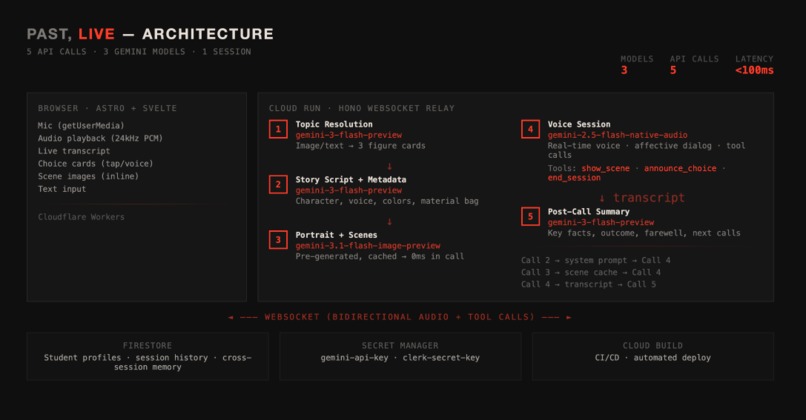The width and height of the screenshot is (806, 420).
Task: Click the MODELS stat value 3
Action: (x=624, y=70)
